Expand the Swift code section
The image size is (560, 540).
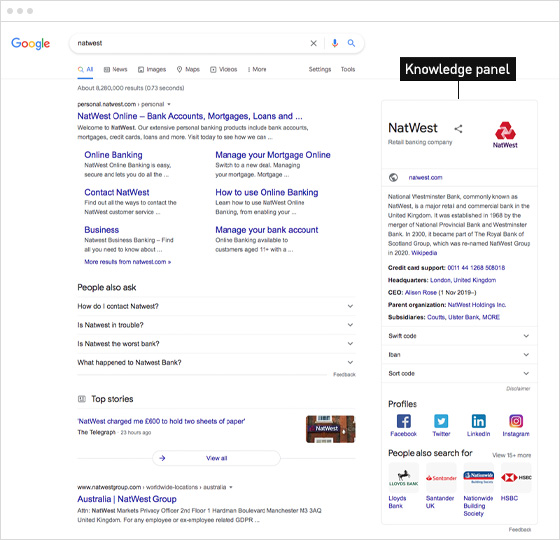(459, 336)
